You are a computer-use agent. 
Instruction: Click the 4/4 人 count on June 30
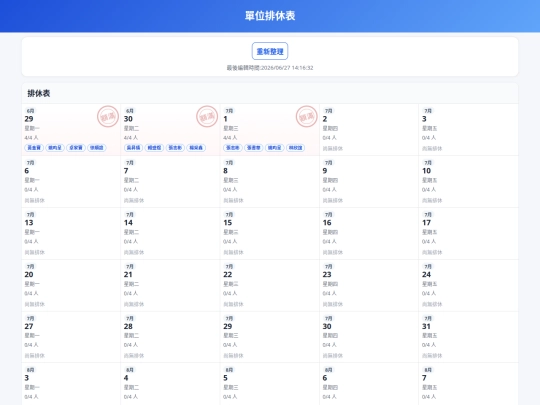(131, 138)
